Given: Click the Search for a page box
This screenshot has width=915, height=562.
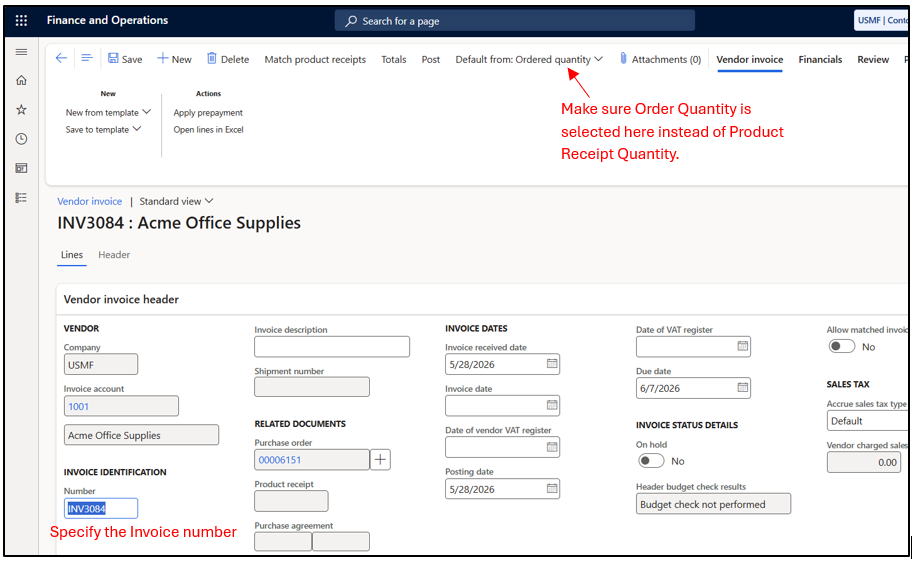Looking at the screenshot, I should click(515, 21).
